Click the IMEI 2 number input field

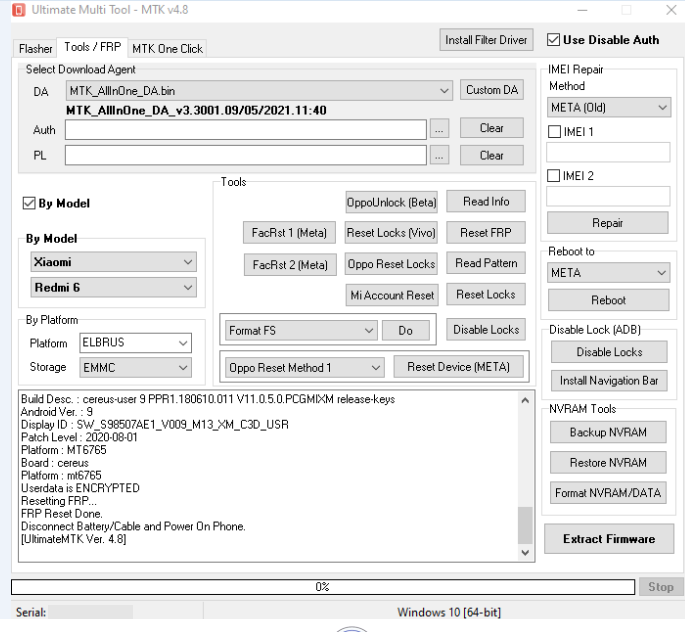pyautogui.click(x=608, y=196)
